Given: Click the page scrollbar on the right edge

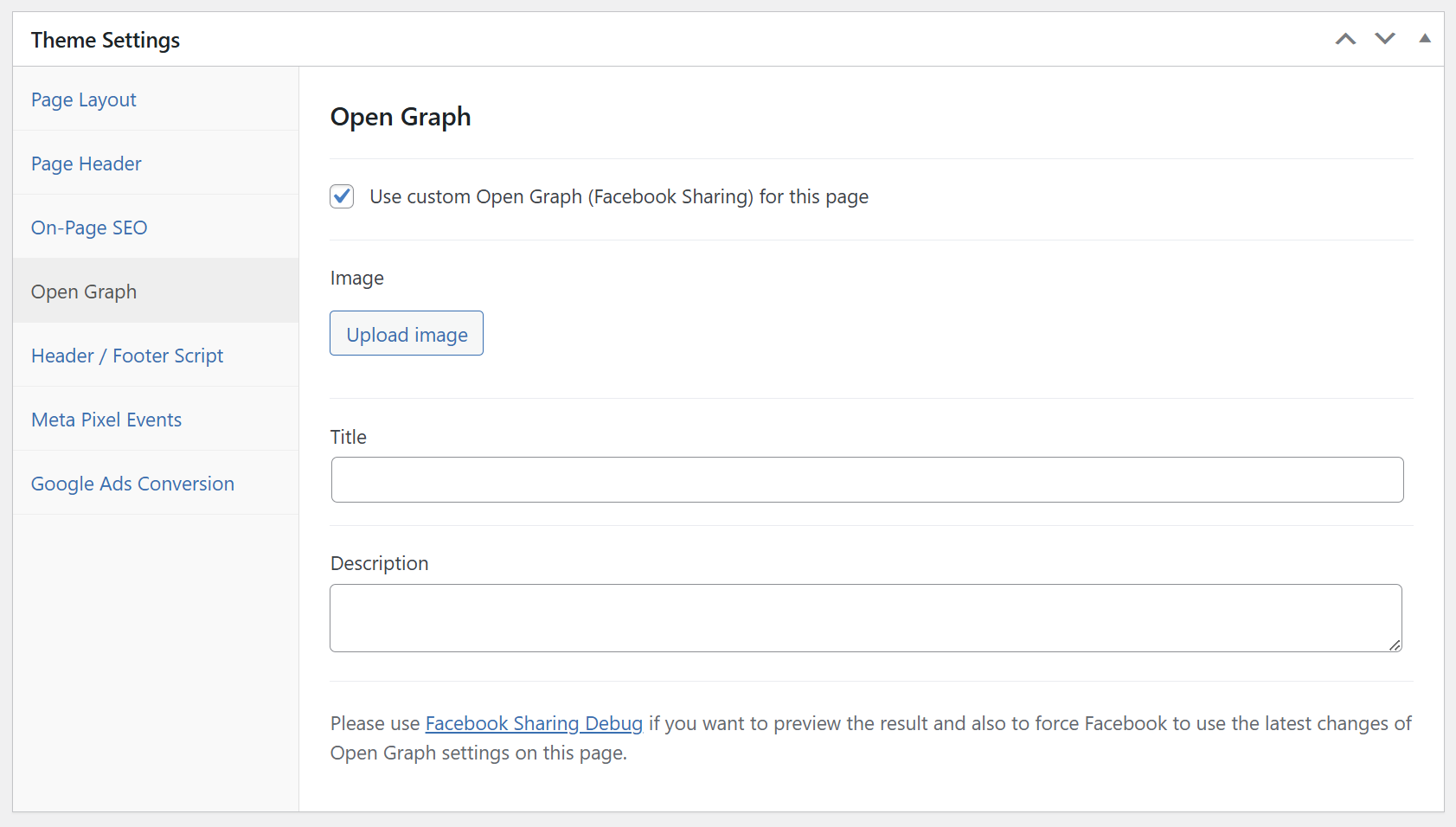Looking at the screenshot, I should pyautogui.click(x=1452, y=413).
